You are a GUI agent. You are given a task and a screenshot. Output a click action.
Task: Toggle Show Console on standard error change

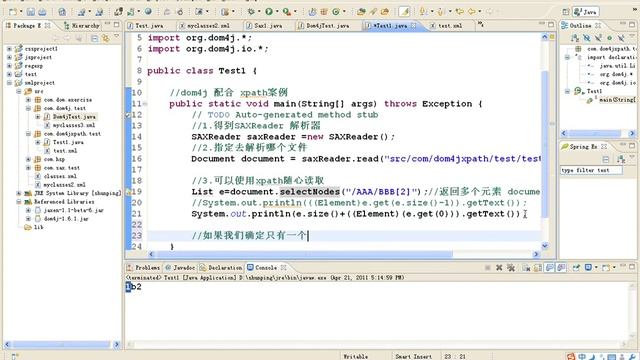point(562,268)
